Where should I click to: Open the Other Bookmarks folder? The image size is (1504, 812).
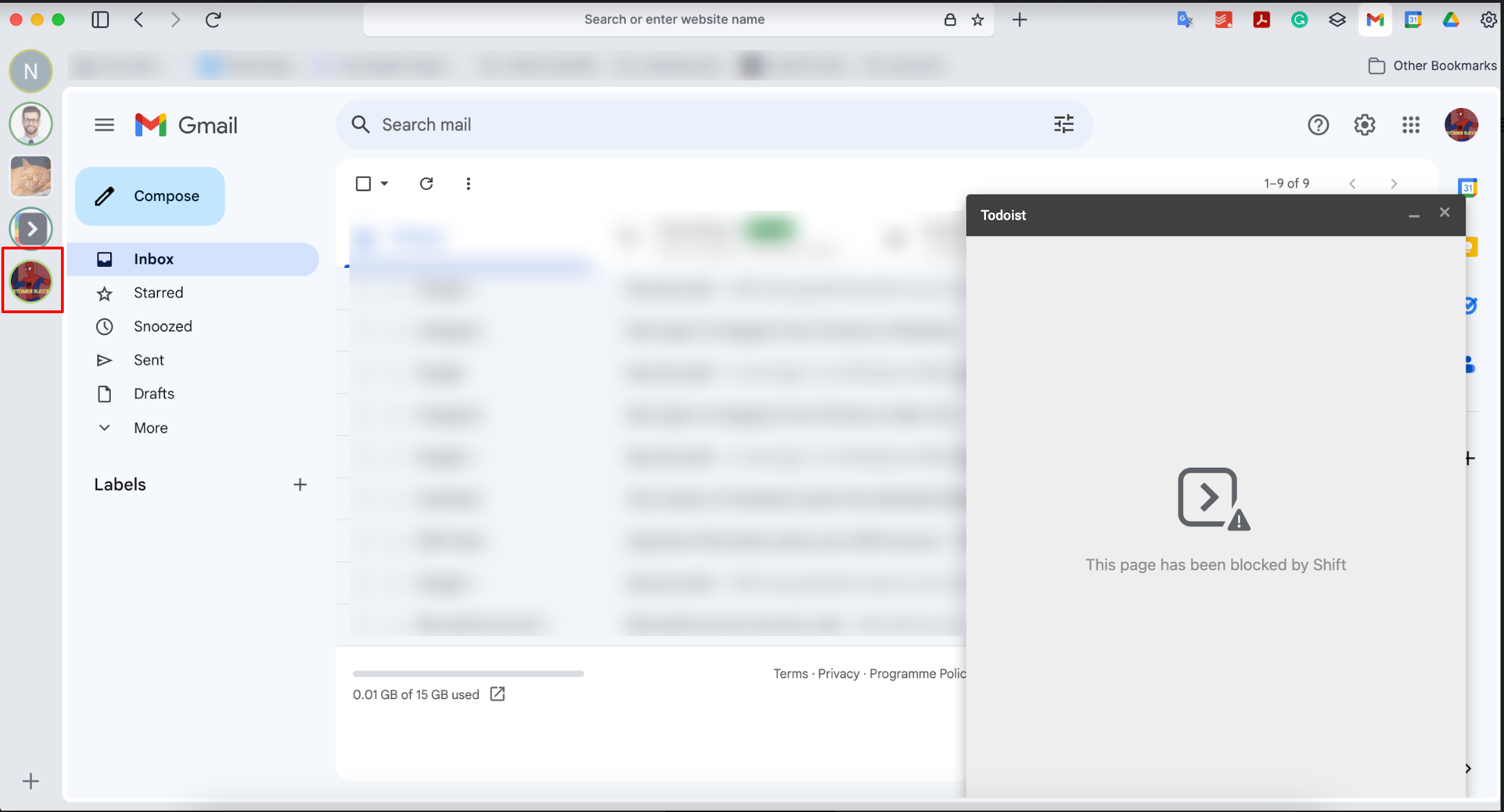pos(1433,66)
